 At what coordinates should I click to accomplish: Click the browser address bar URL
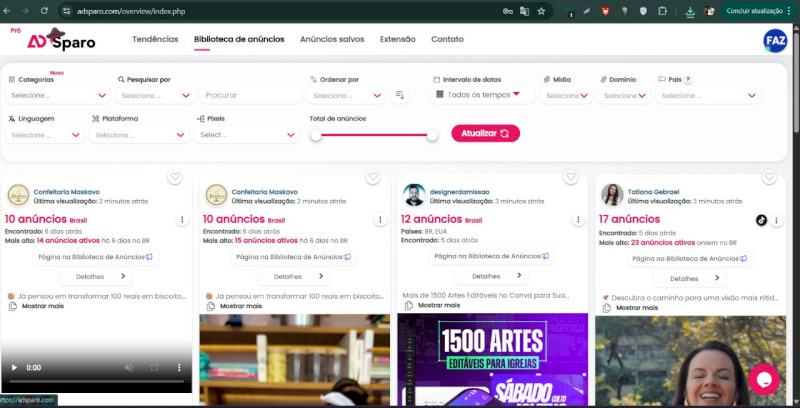click(x=131, y=11)
